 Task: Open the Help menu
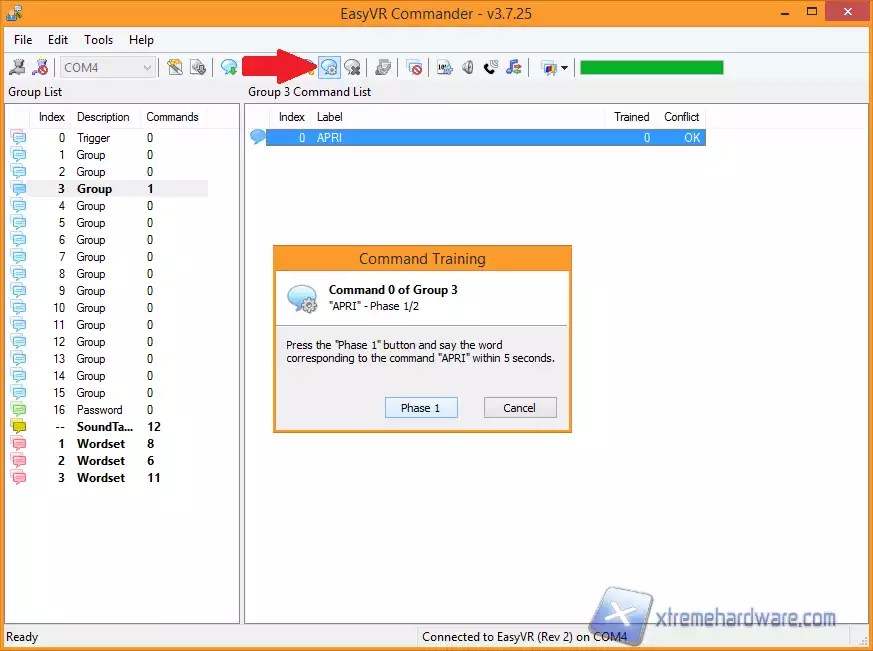141,40
